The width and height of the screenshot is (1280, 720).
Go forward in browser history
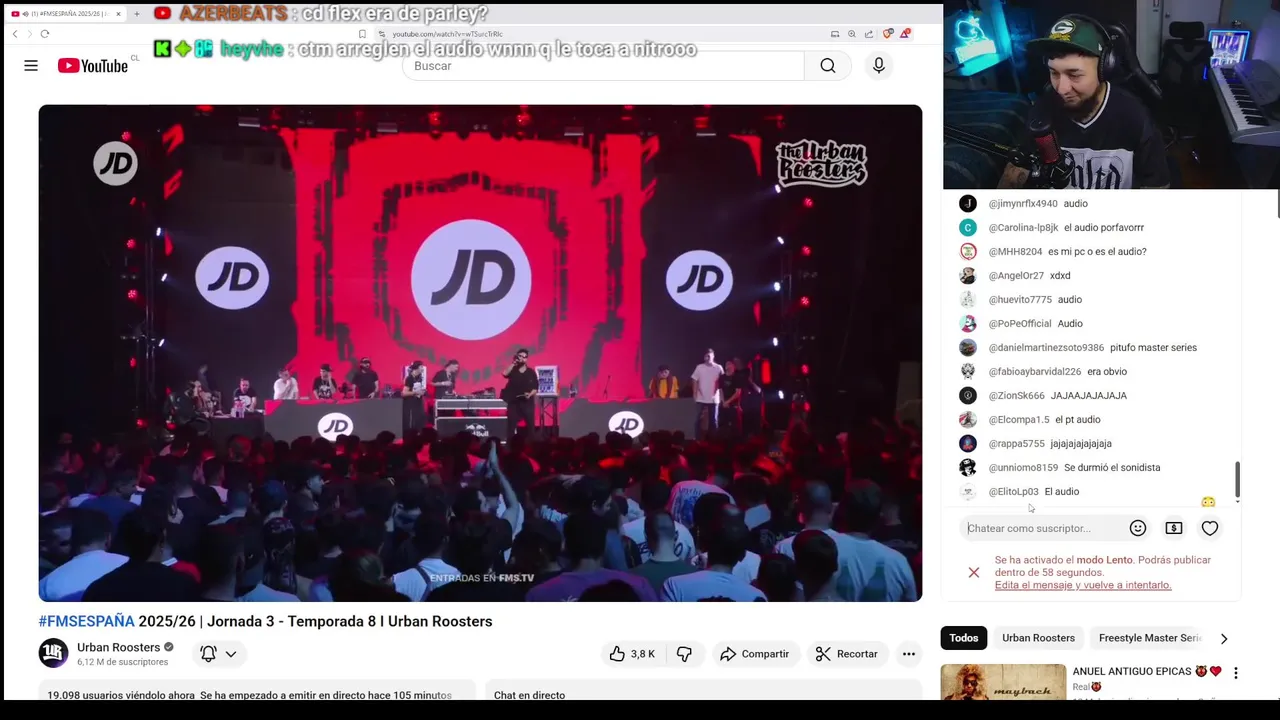point(29,34)
